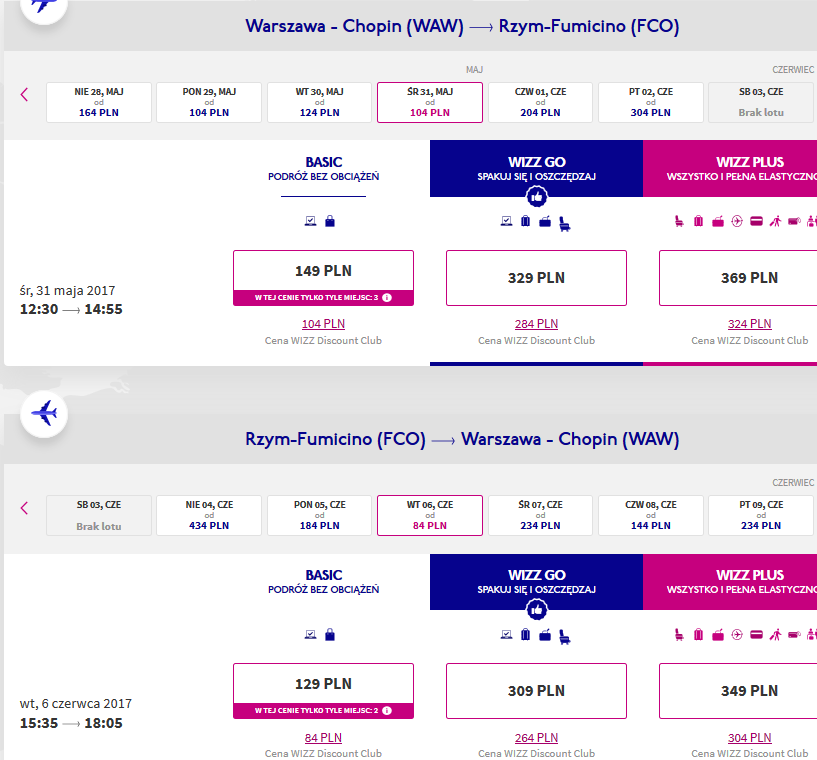Select PON 29, MAJ date at 104 PLN
The width and height of the screenshot is (817, 760).
point(209,102)
